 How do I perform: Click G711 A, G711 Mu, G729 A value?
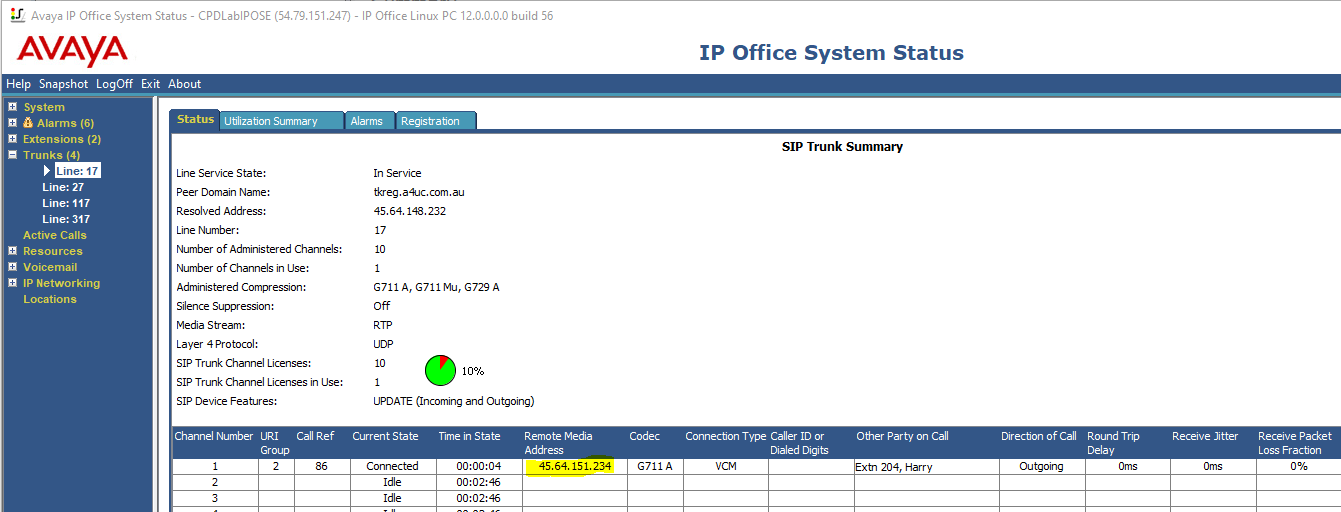click(x=436, y=287)
